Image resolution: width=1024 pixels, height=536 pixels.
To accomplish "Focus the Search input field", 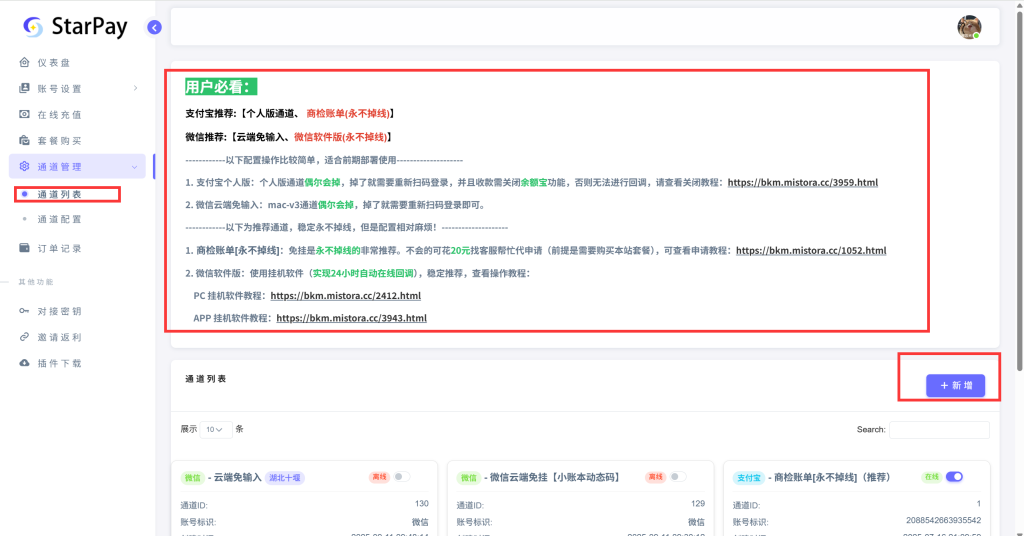I will (x=939, y=430).
